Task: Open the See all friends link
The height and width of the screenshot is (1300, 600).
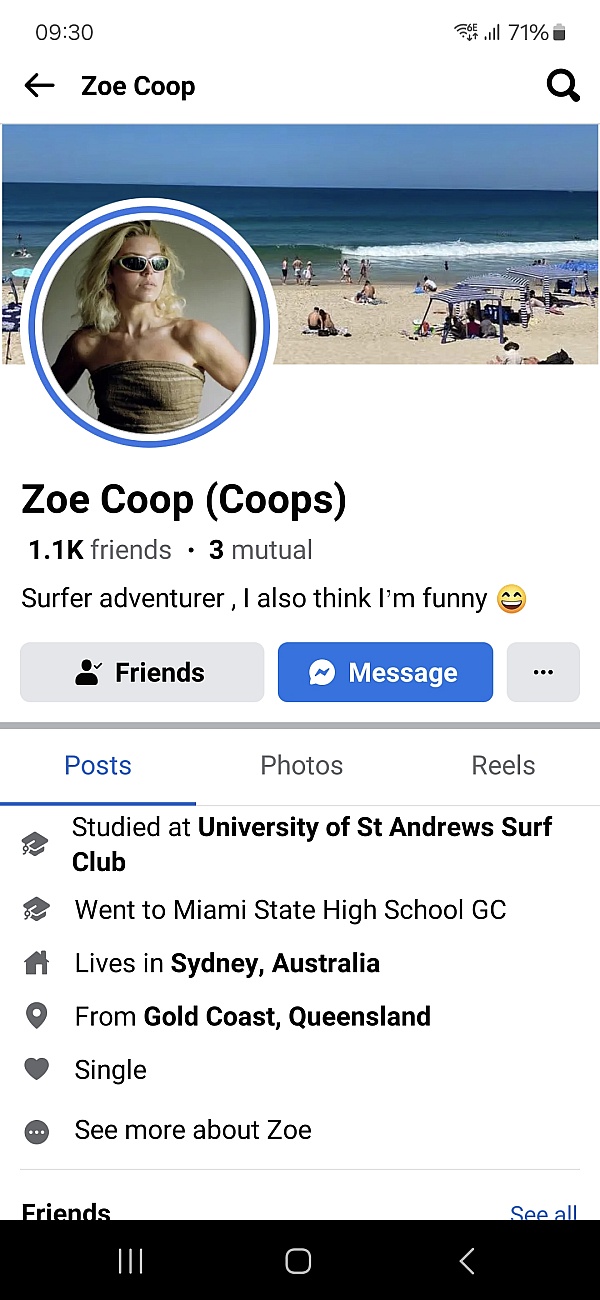Action: [543, 1213]
